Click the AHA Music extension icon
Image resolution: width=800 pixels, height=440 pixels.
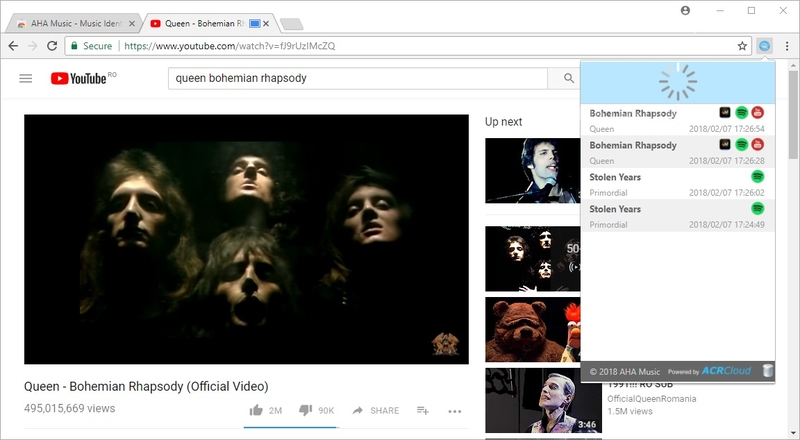(764, 46)
